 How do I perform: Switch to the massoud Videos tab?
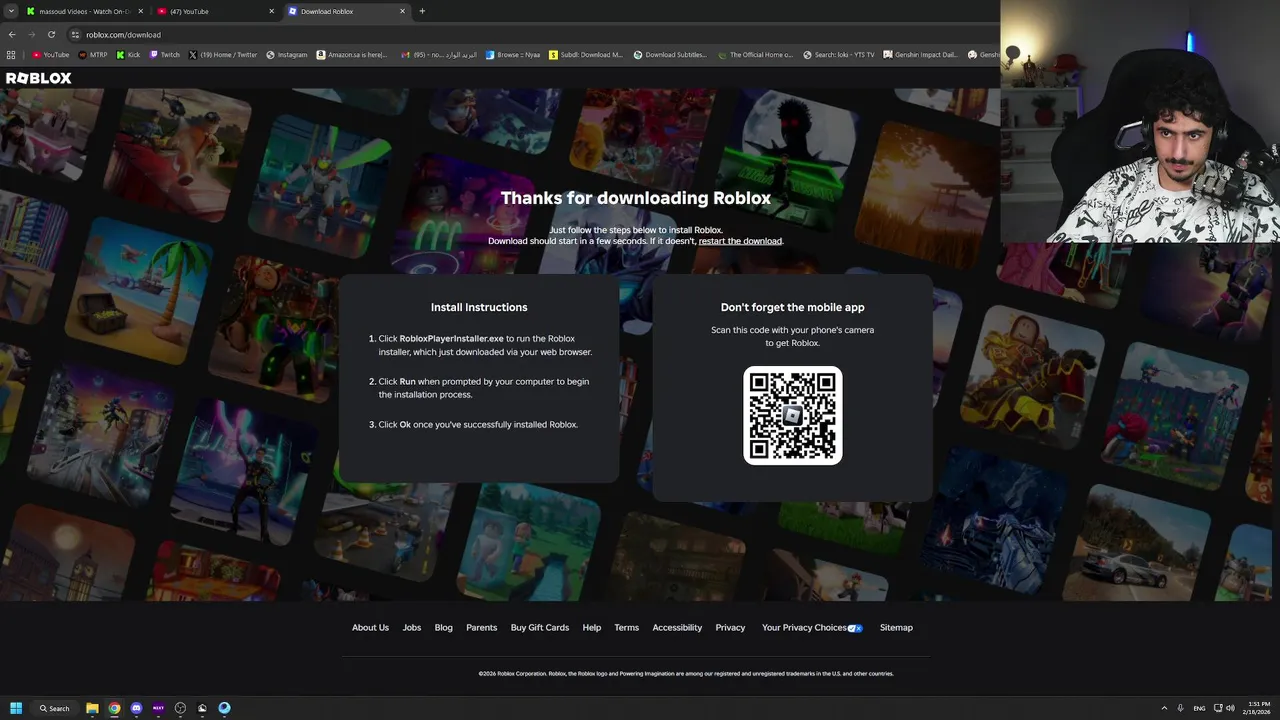pyautogui.click(x=84, y=11)
